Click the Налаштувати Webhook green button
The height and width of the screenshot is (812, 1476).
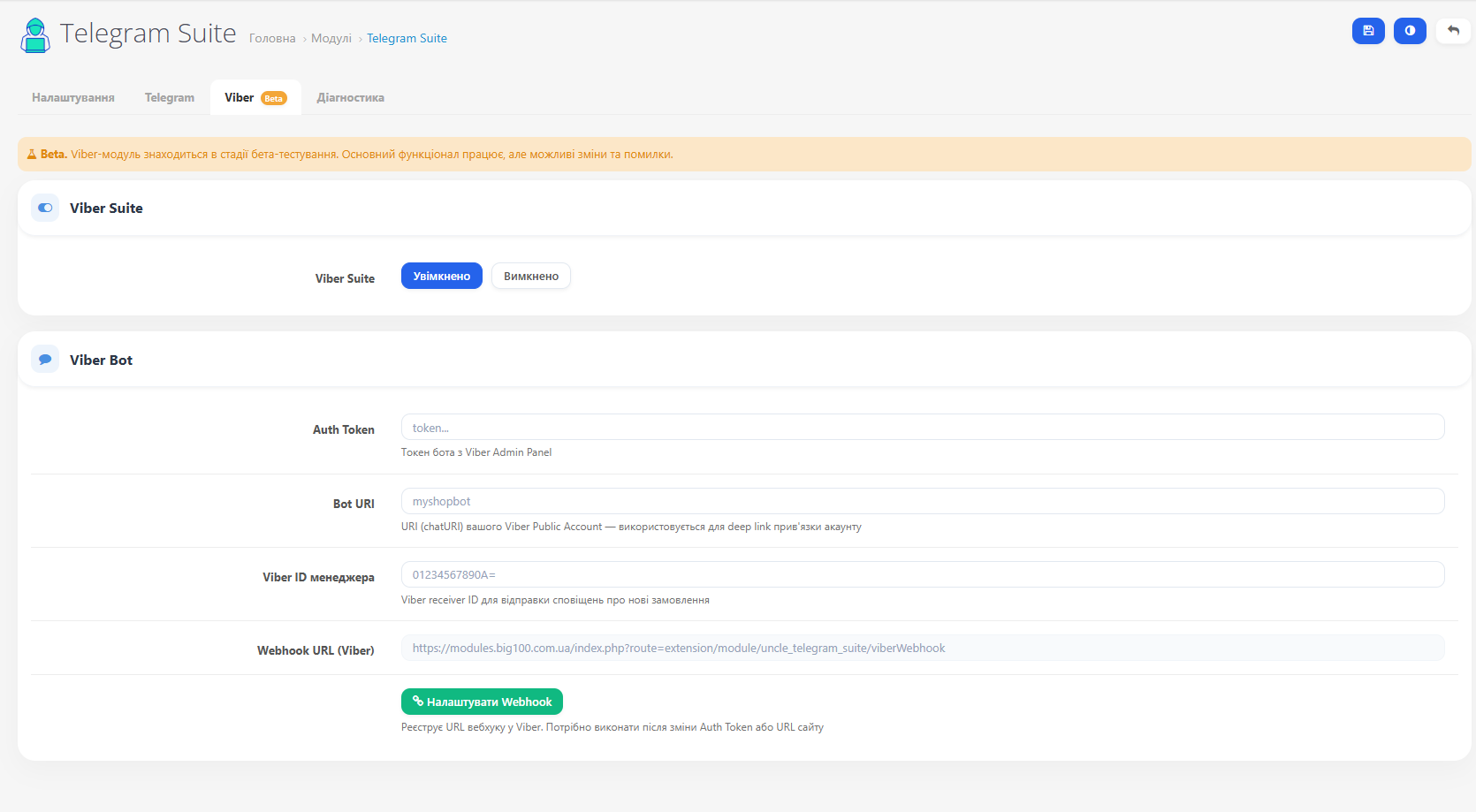482,702
